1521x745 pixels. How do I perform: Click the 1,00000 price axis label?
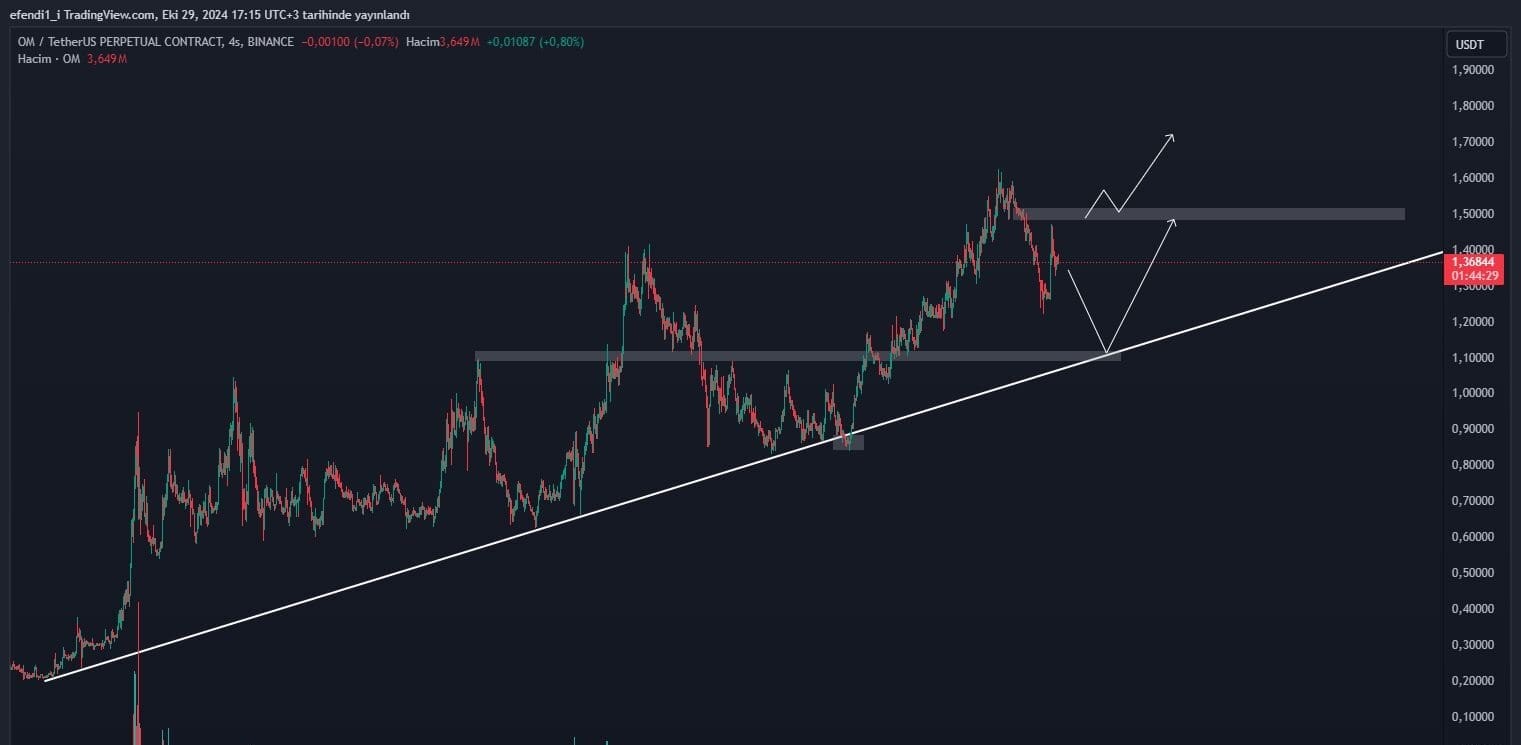click(x=1473, y=393)
